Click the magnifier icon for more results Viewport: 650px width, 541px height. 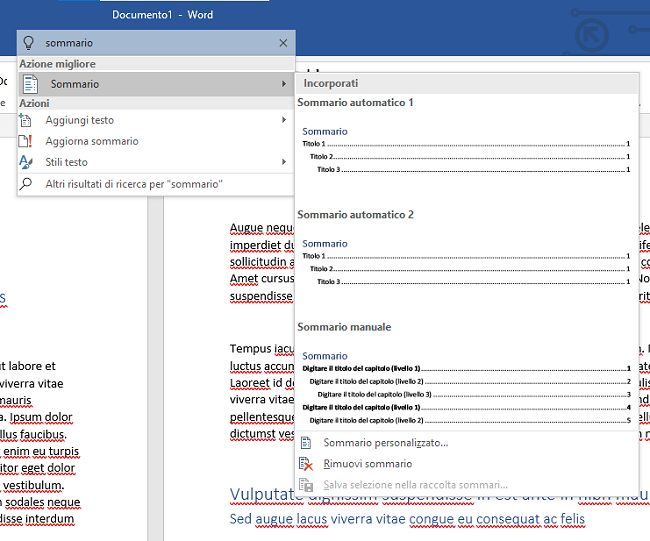(x=26, y=184)
